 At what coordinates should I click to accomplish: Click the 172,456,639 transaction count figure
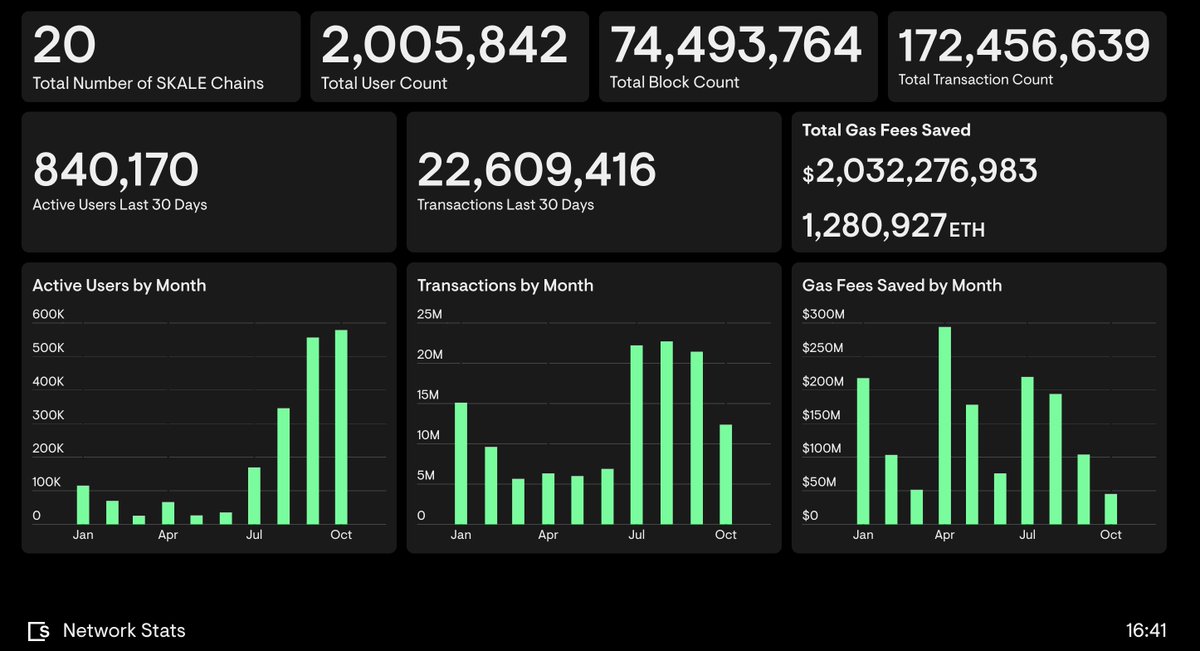[x=1024, y=45]
